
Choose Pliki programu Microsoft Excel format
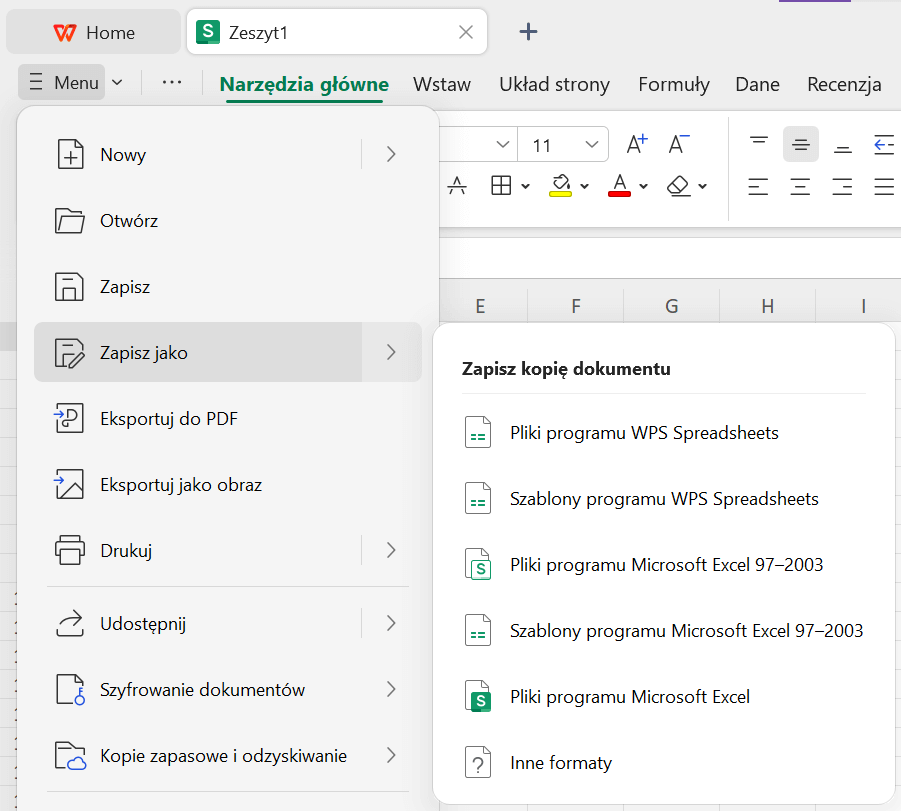[629, 697]
